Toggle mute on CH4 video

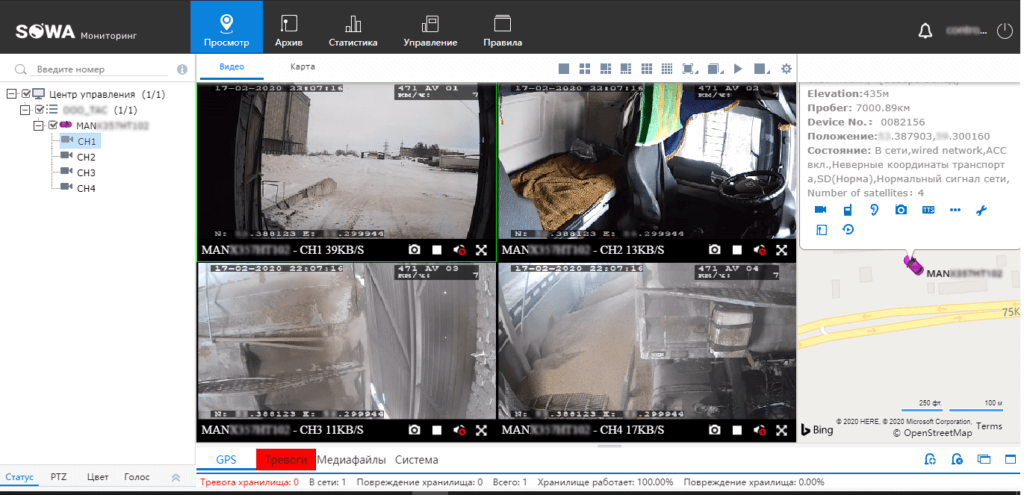[x=760, y=430]
